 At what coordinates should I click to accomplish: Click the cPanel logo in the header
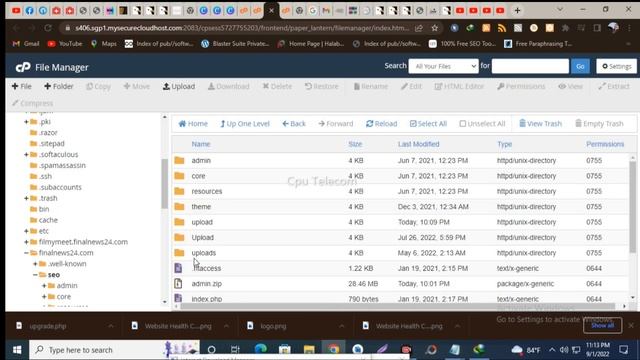coord(23,67)
